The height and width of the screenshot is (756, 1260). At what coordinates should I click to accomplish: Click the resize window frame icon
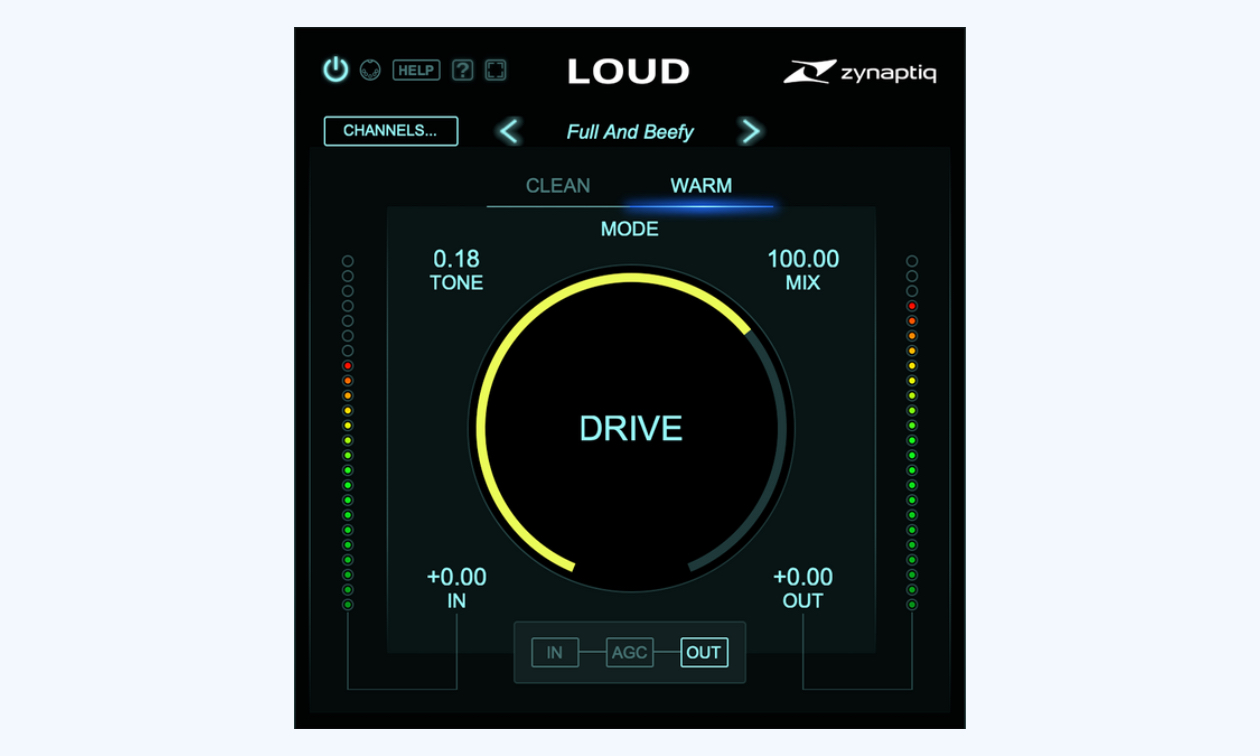[x=495, y=70]
